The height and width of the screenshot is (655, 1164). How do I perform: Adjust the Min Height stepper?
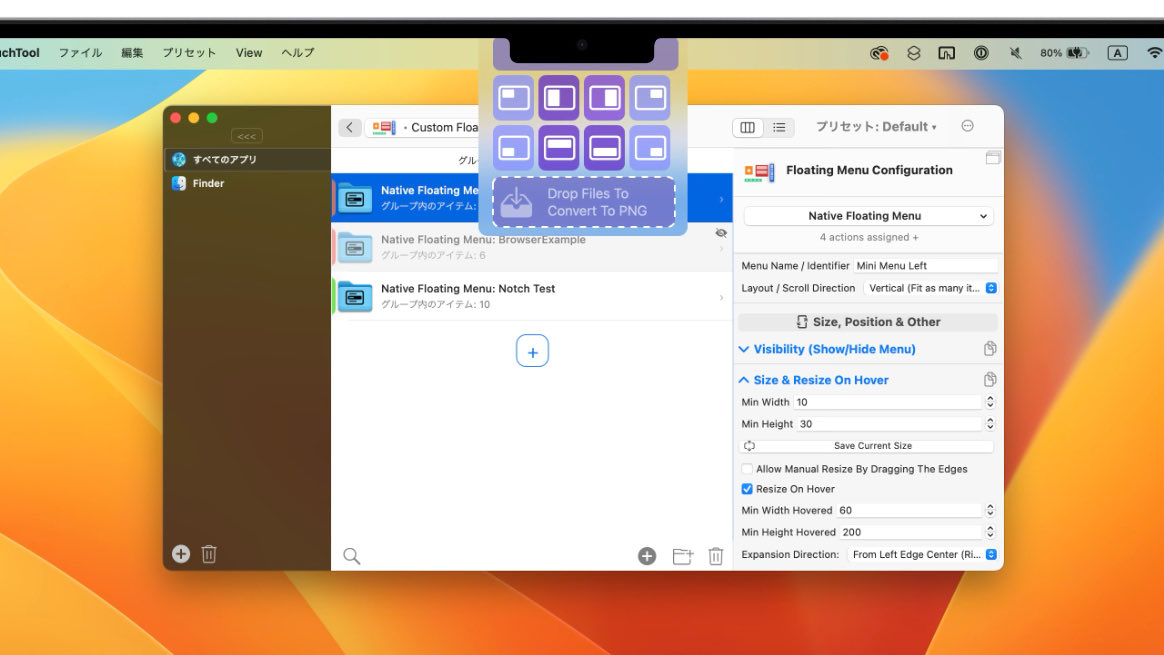(990, 424)
